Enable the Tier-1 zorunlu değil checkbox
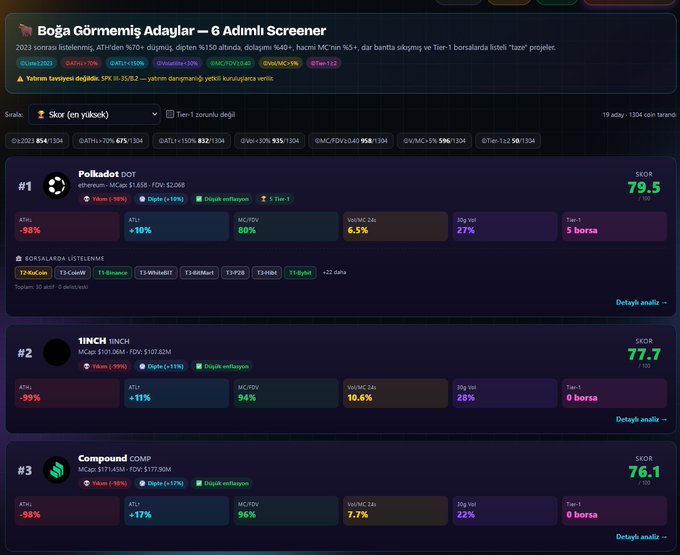Viewport: 680px width, 555px height. pyautogui.click(x=170, y=114)
